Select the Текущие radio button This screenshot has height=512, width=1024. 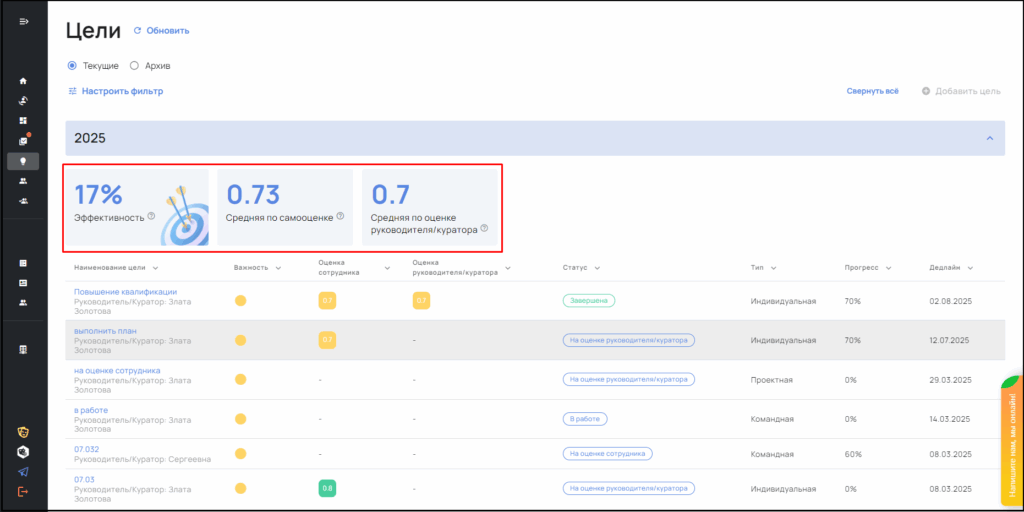coord(72,66)
